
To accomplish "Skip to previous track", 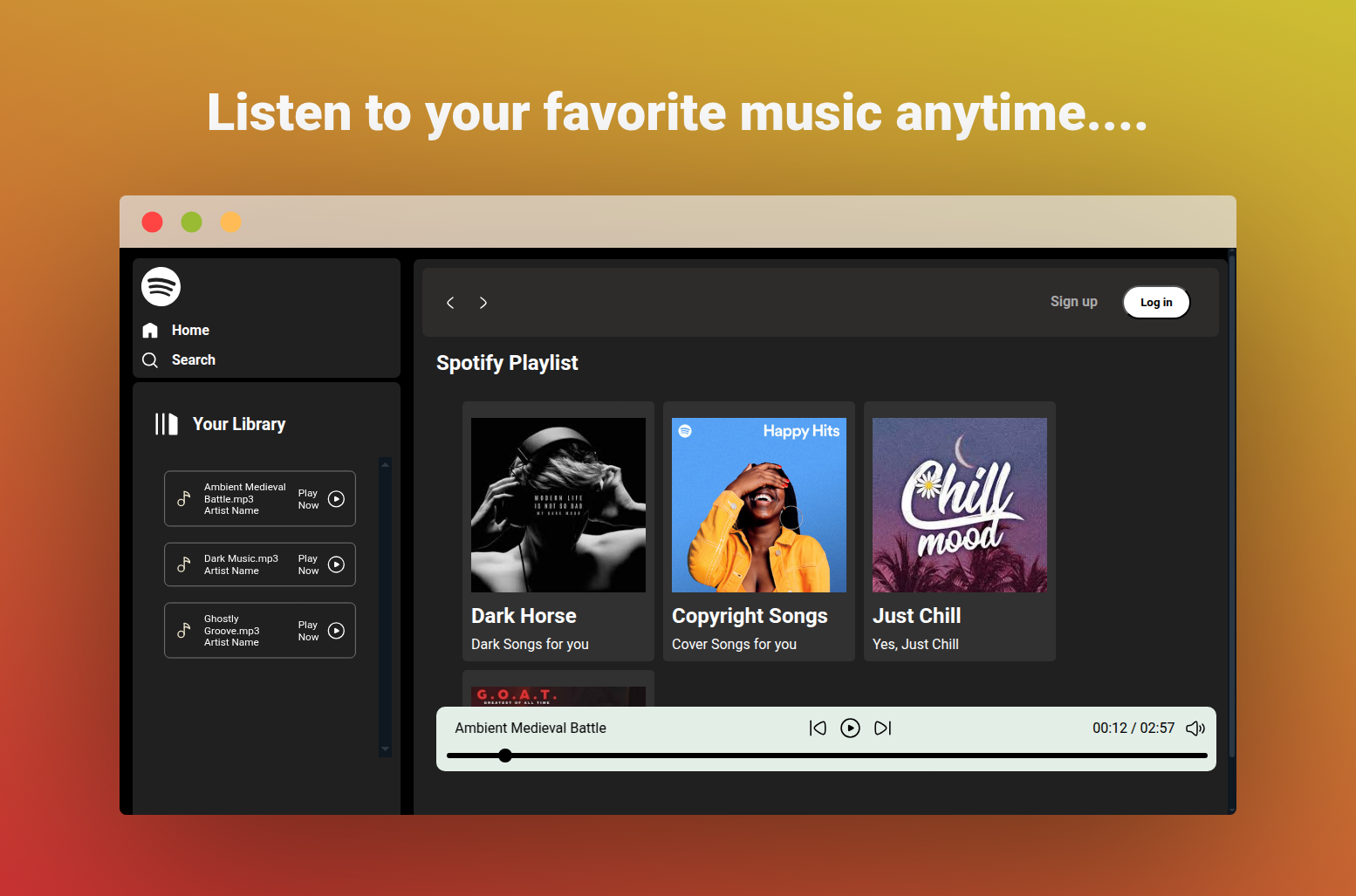I will click(818, 728).
